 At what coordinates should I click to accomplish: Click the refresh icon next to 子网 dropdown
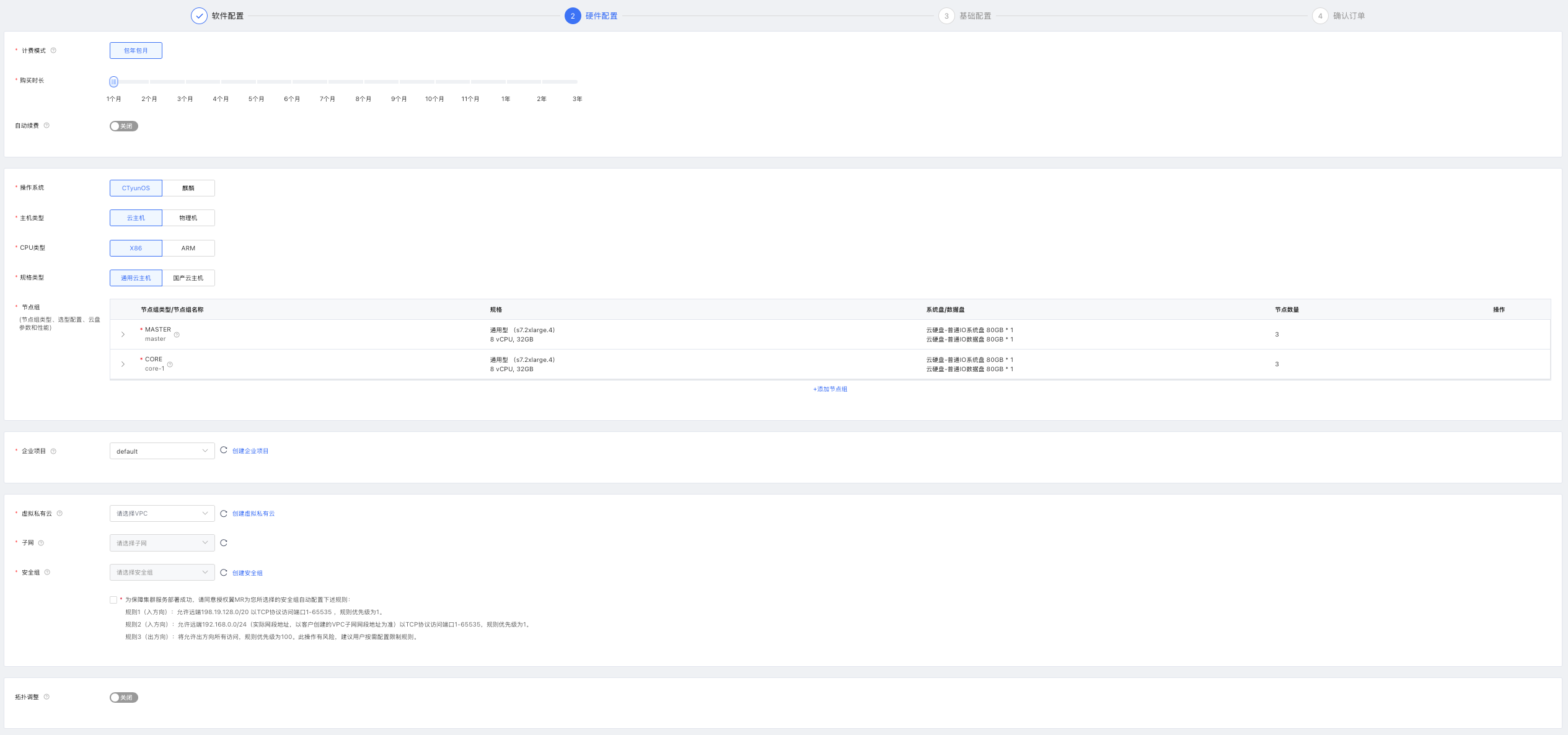click(224, 543)
